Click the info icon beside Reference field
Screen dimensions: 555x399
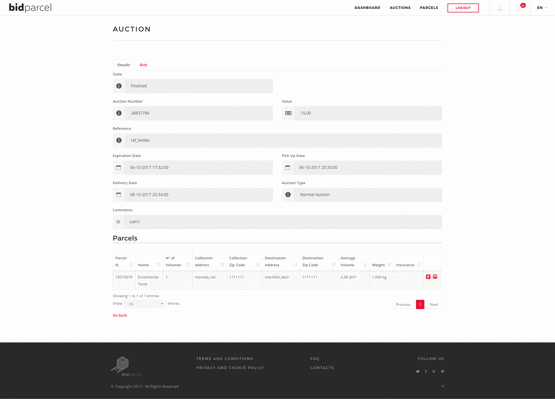click(x=119, y=141)
